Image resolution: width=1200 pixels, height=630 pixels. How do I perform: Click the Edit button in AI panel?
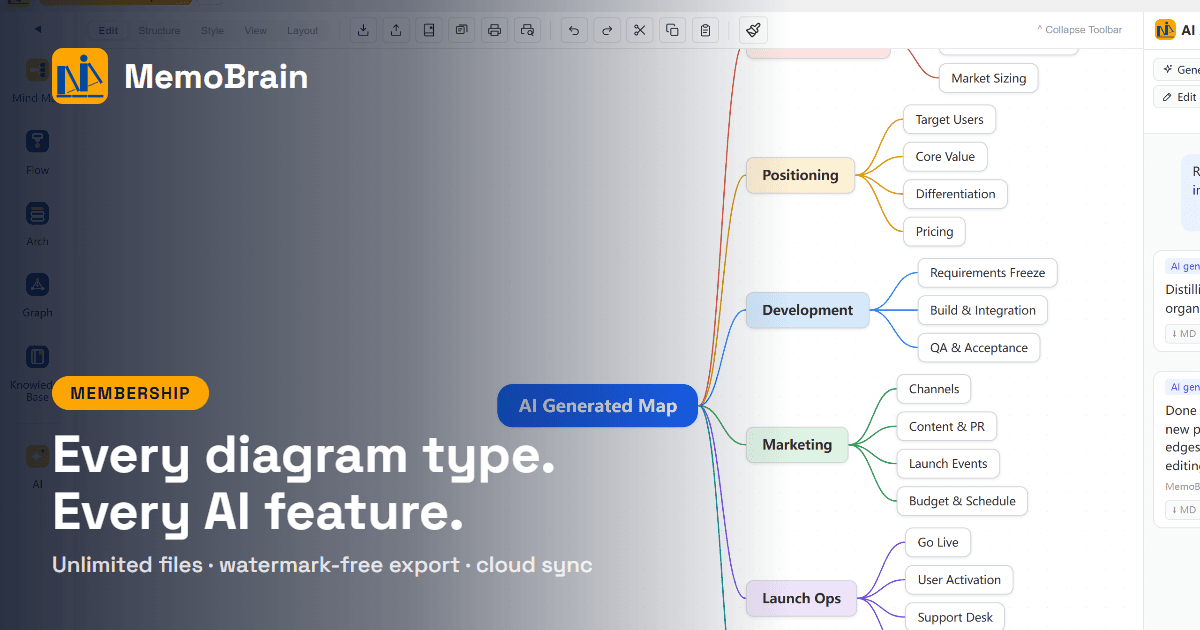click(1177, 97)
